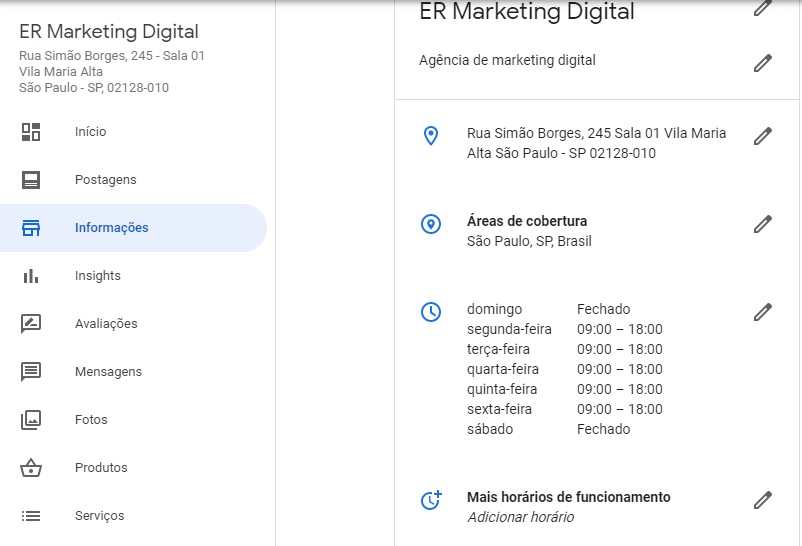
Task: Open the Produtos menu item
Action: click(x=133, y=468)
